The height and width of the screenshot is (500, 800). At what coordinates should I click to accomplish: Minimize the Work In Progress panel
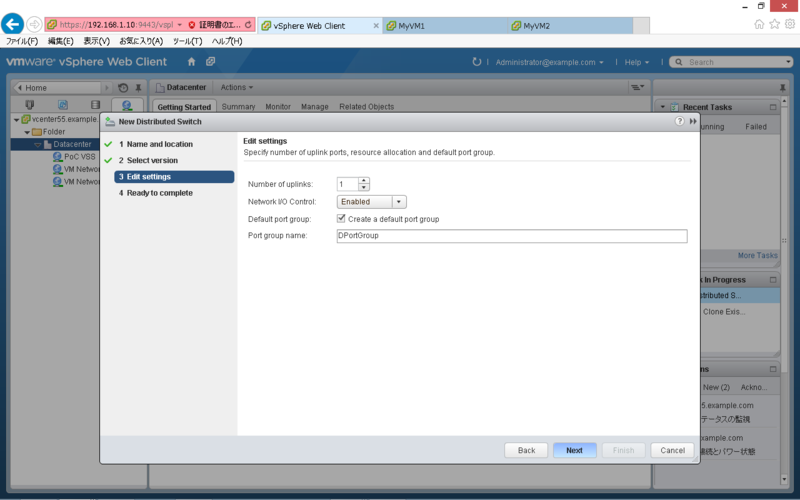coord(773,280)
